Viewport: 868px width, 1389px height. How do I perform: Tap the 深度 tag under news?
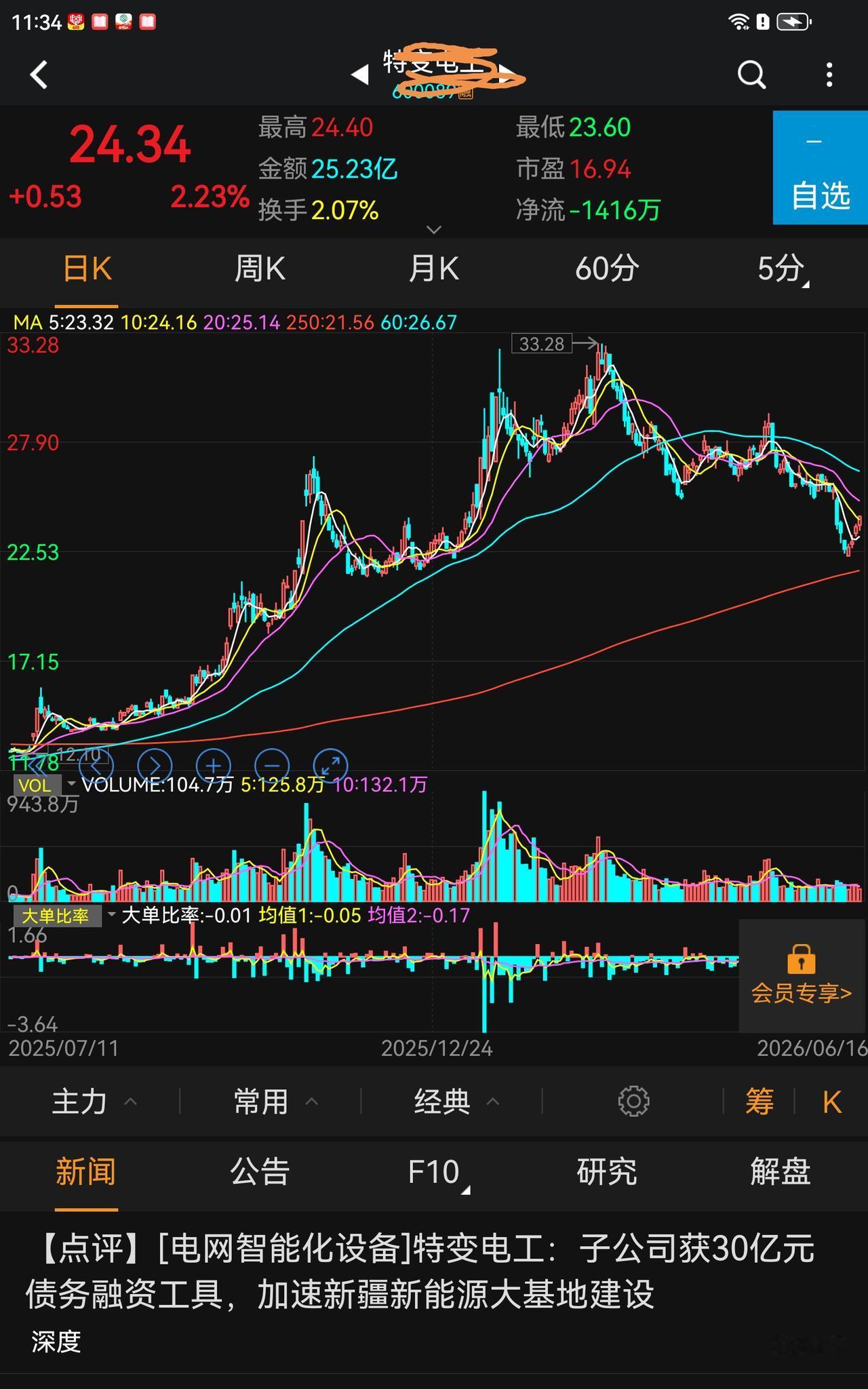(x=56, y=1342)
